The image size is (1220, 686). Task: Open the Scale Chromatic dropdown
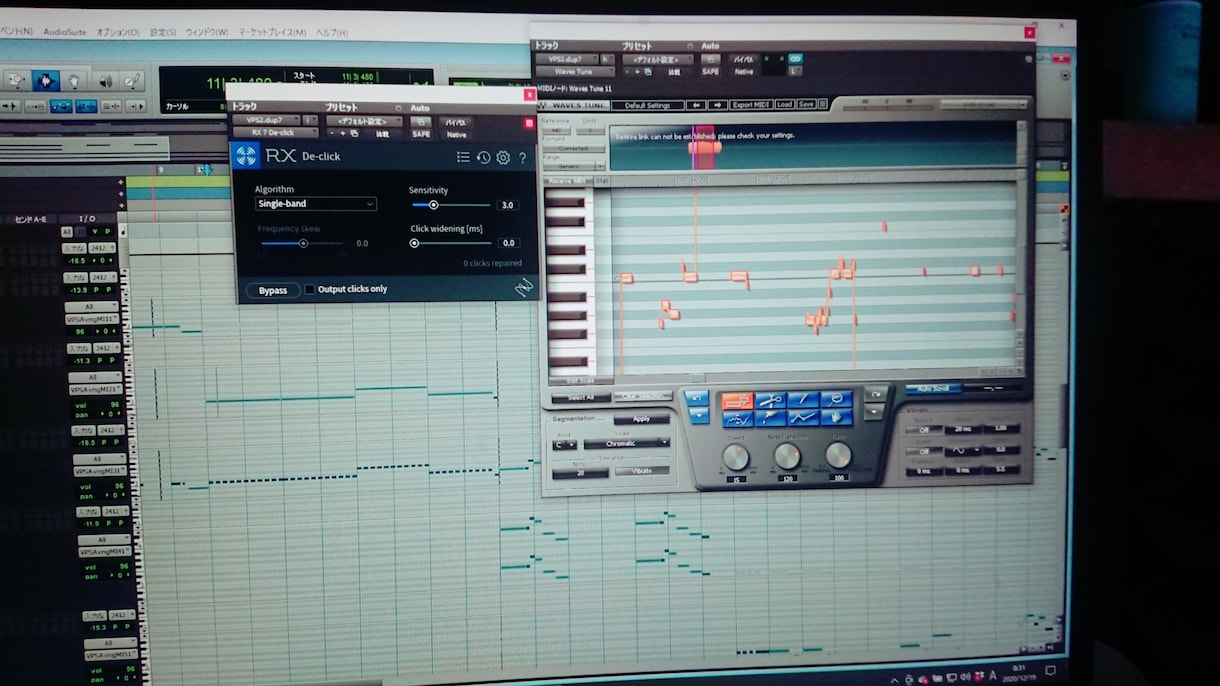click(x=627, y=444)
